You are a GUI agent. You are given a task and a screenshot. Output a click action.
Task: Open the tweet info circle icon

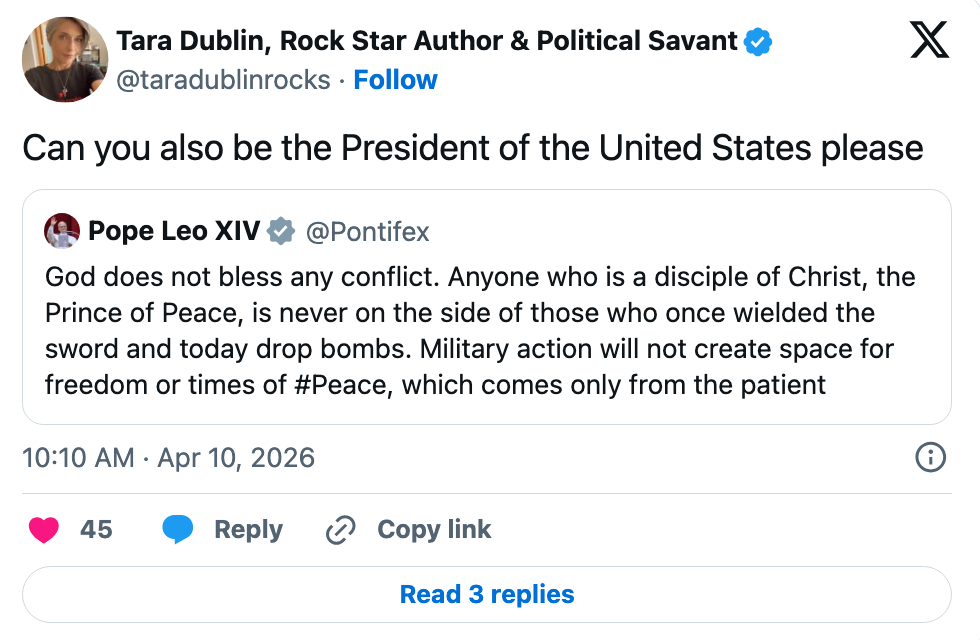930,458
